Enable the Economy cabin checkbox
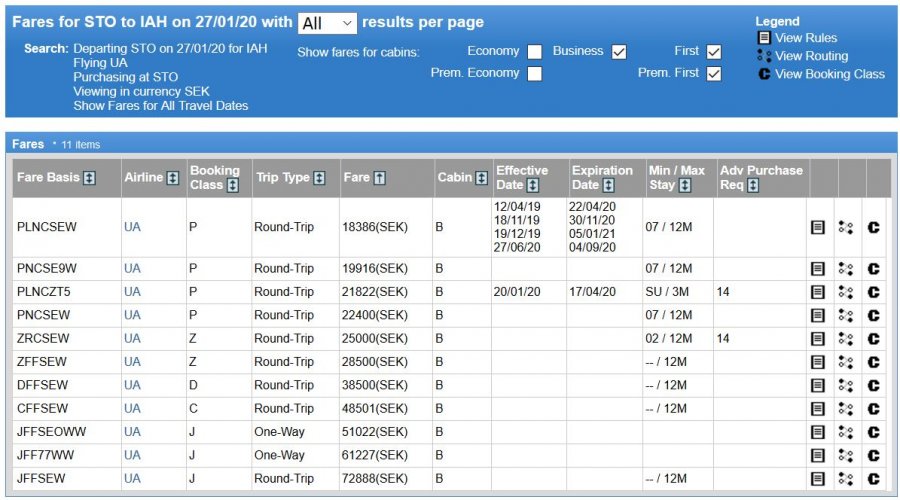 (535, 52)
